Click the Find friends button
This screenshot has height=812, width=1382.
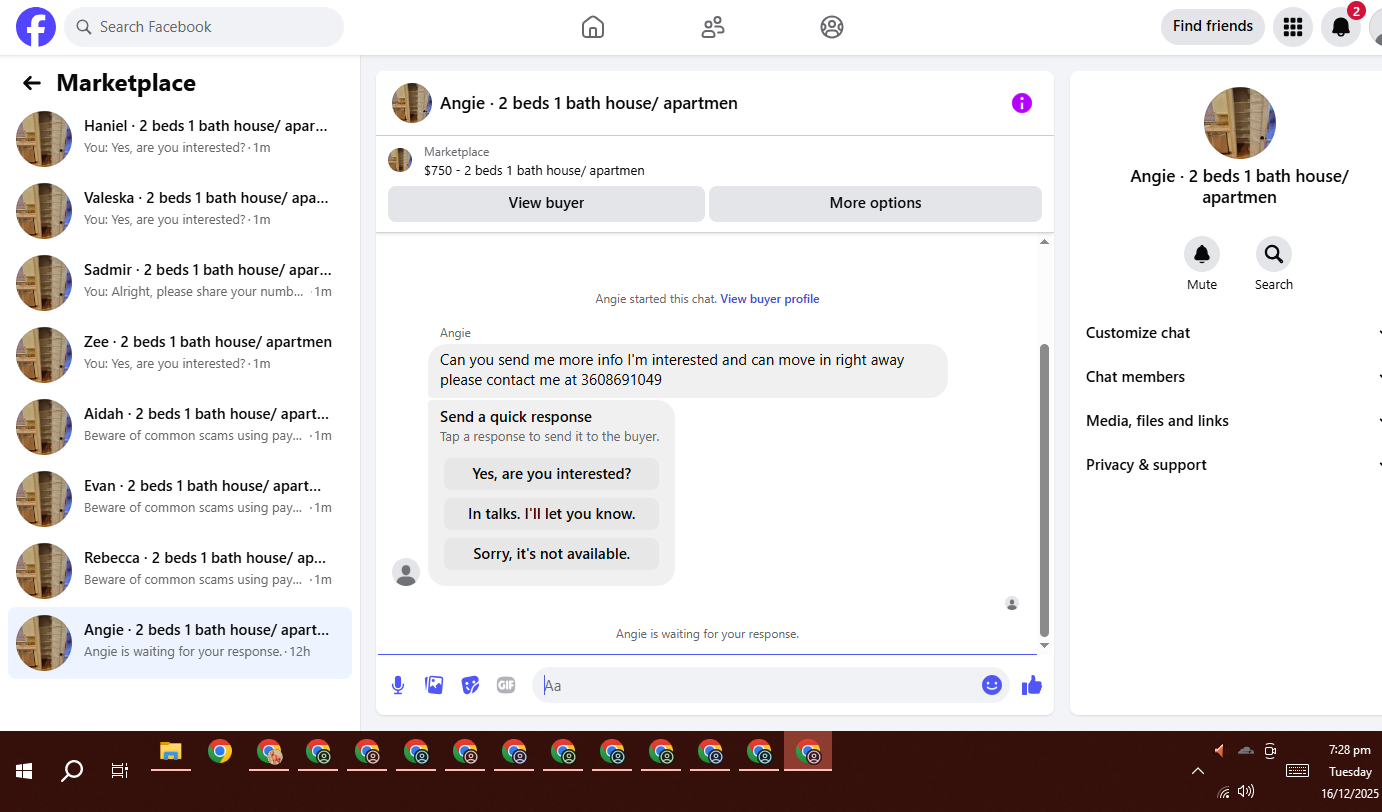coord(1213,27)
